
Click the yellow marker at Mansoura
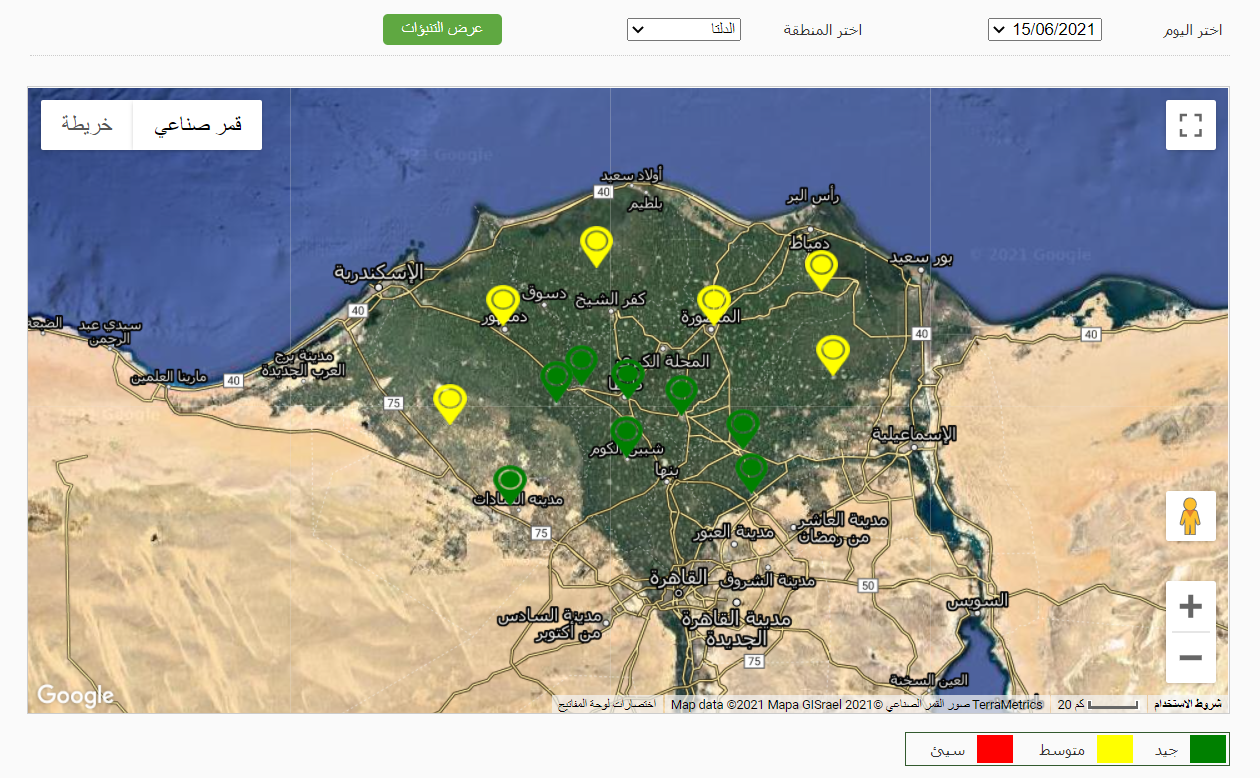pos(714,302)
